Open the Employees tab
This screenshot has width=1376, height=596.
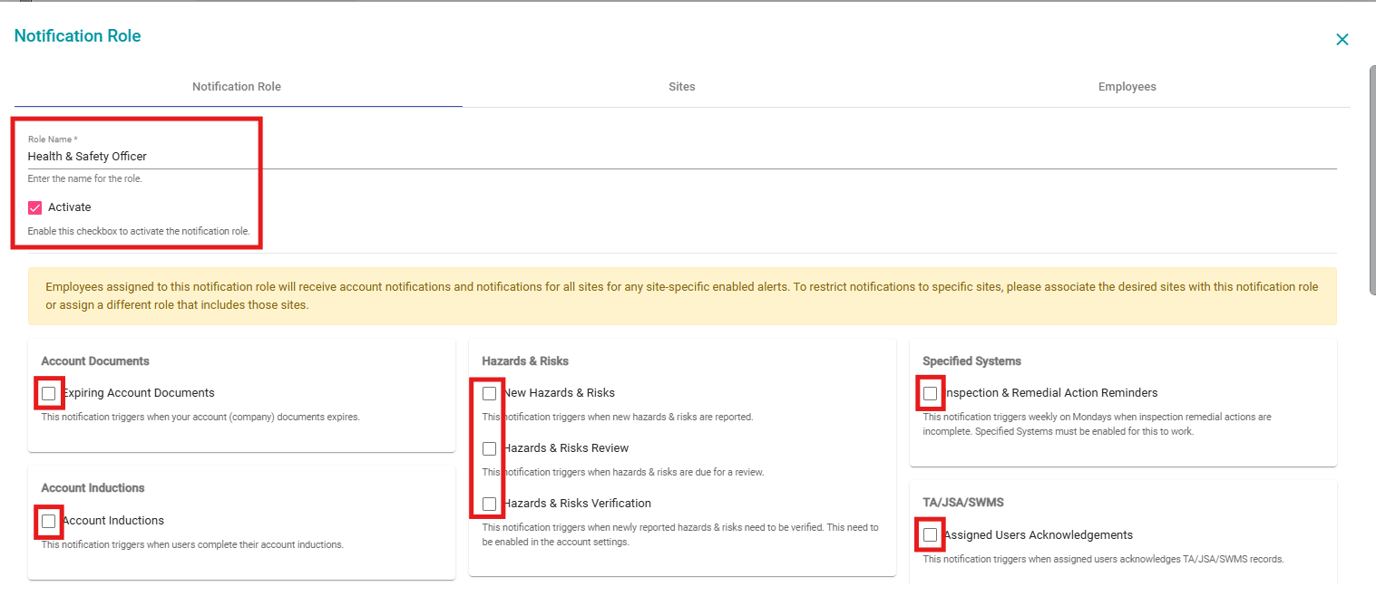point(1127,86)
